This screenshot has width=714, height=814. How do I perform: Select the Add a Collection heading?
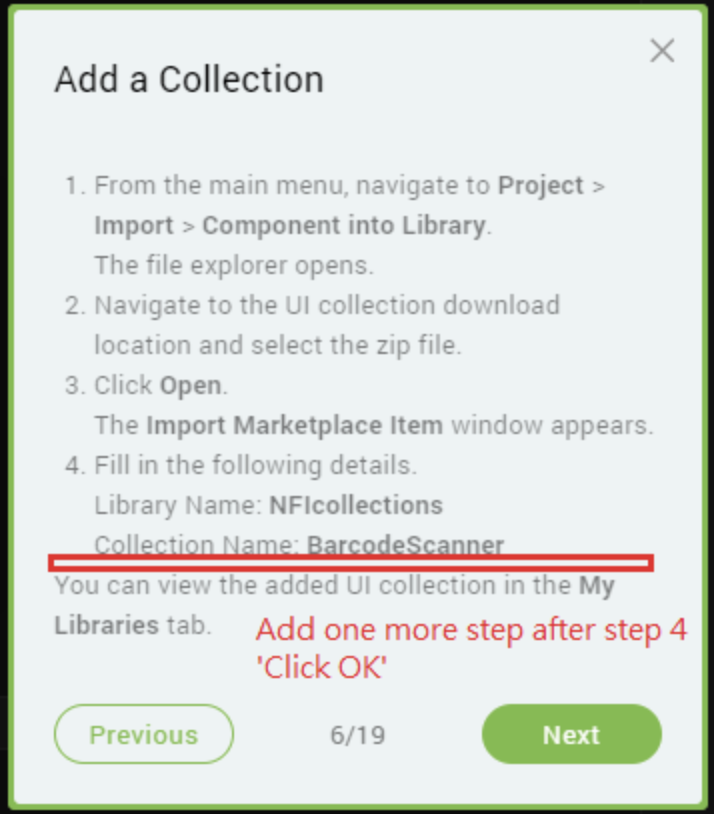coord(189,79)
